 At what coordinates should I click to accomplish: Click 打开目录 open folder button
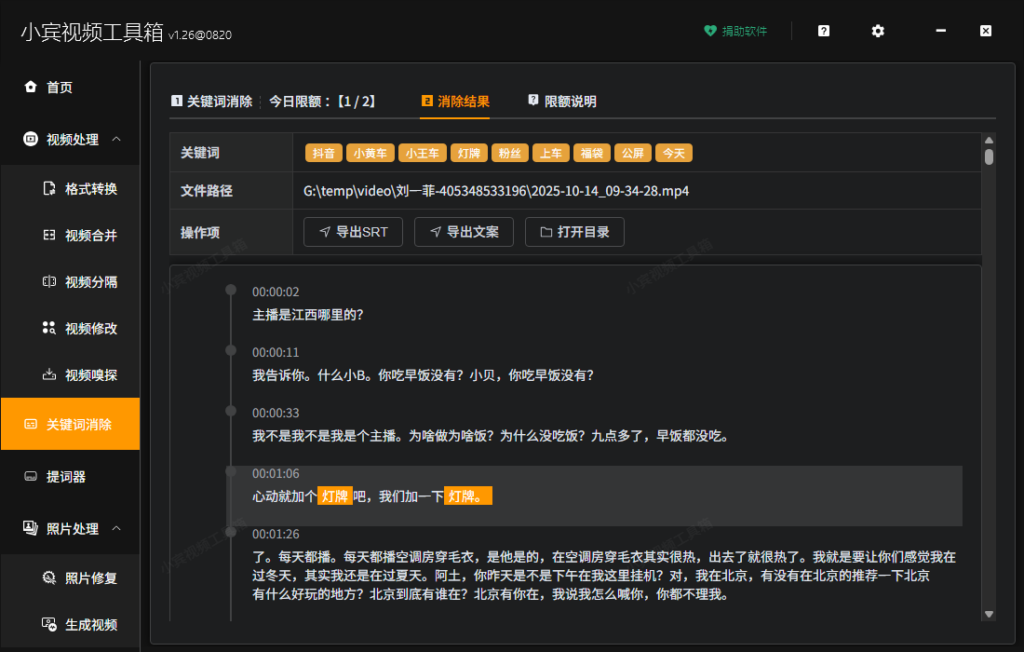coord(575,232)
